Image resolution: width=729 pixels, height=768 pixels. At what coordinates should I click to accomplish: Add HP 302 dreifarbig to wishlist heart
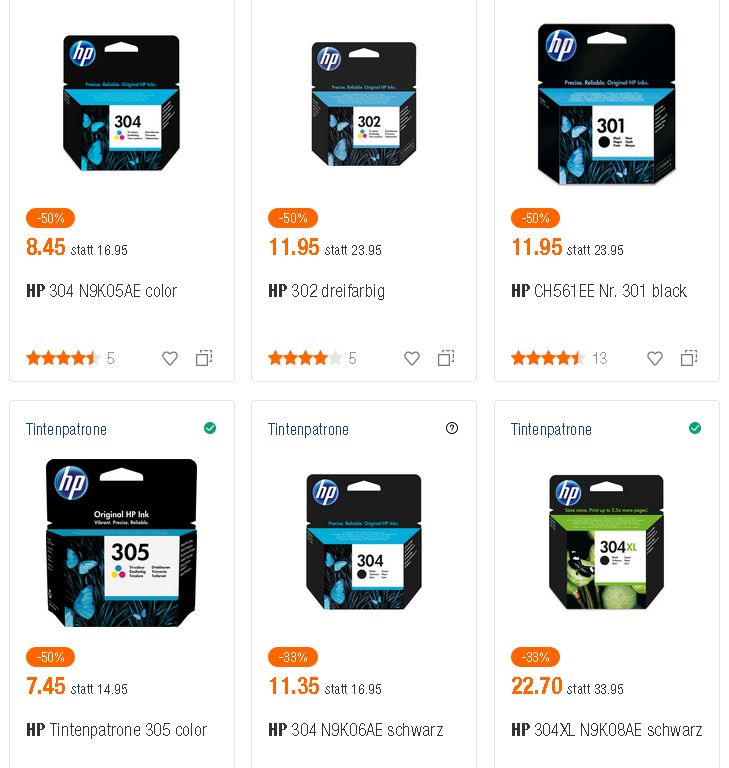(412, 359)
